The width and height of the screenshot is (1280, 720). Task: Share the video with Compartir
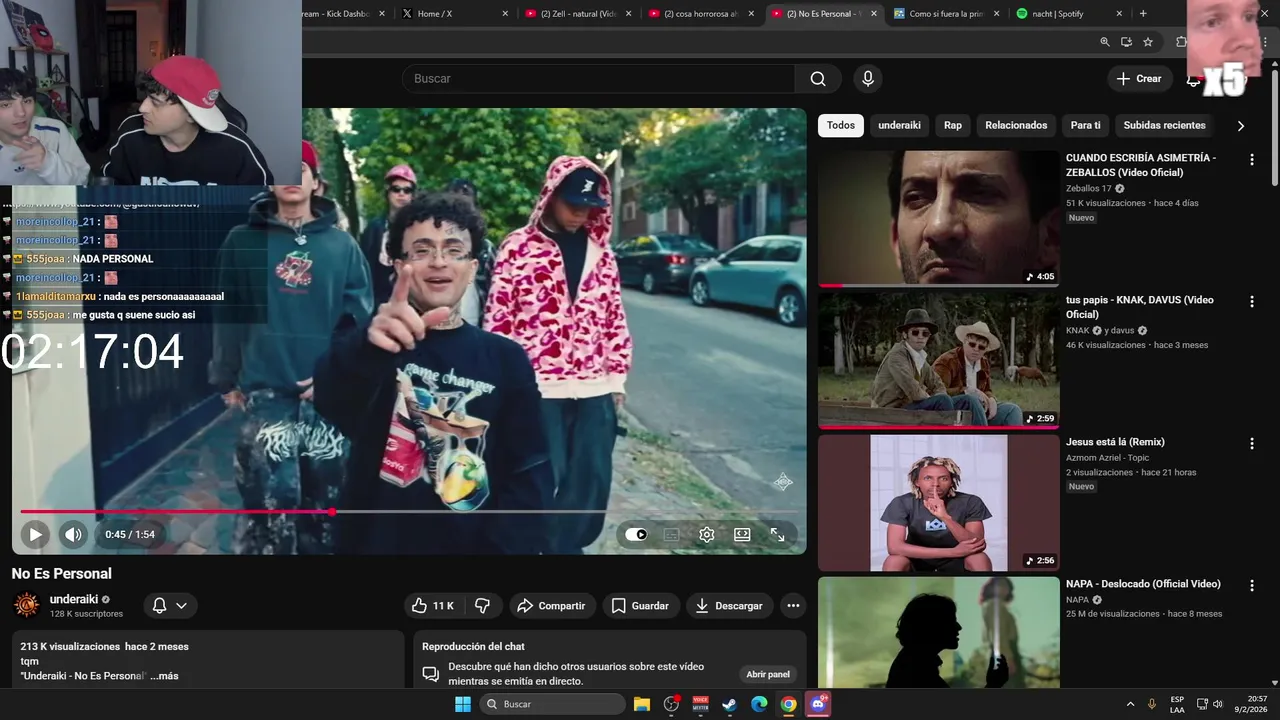552,606
